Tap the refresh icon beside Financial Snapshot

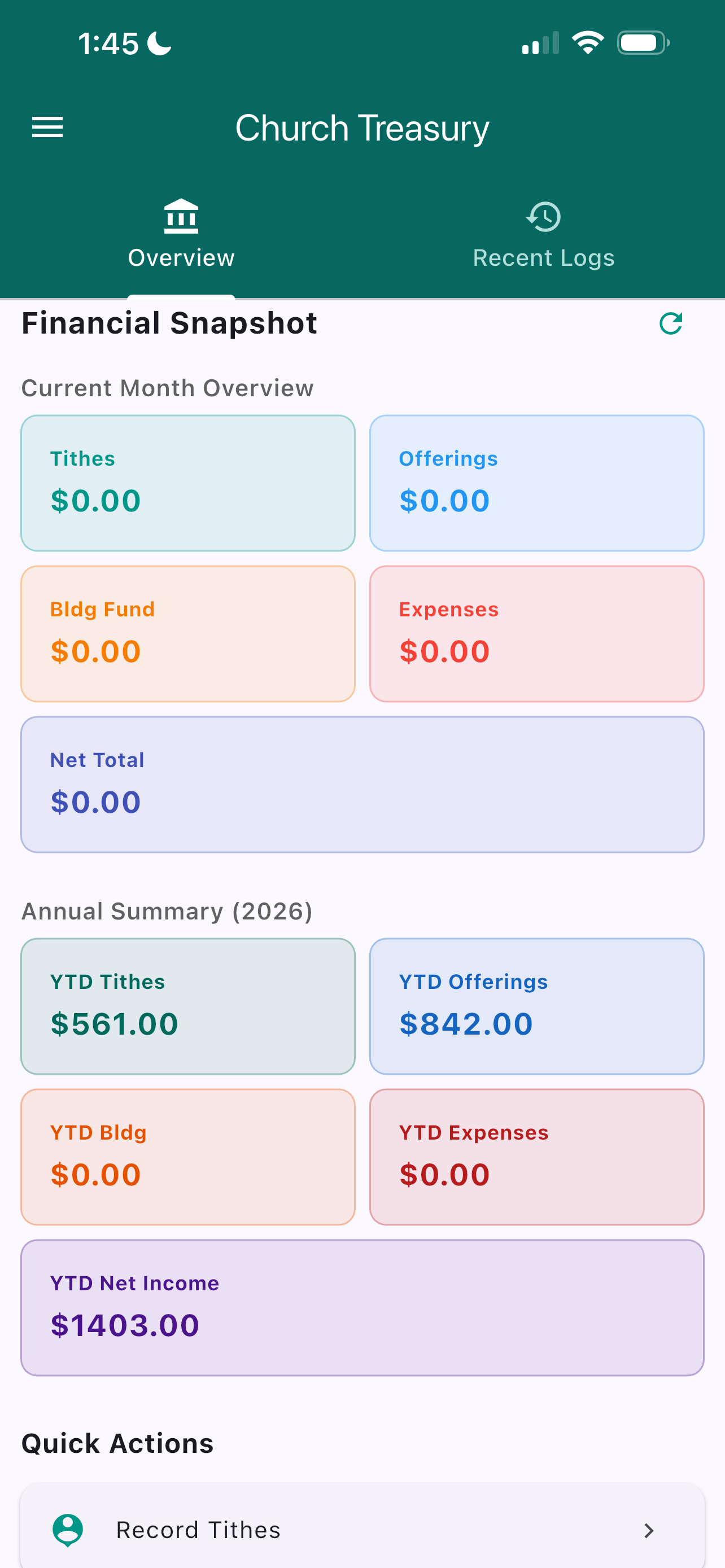click(671, 323)
